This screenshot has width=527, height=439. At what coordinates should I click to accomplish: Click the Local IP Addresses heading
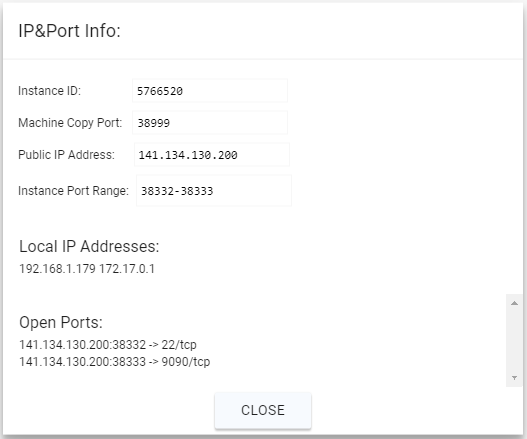tap(89, 246)
